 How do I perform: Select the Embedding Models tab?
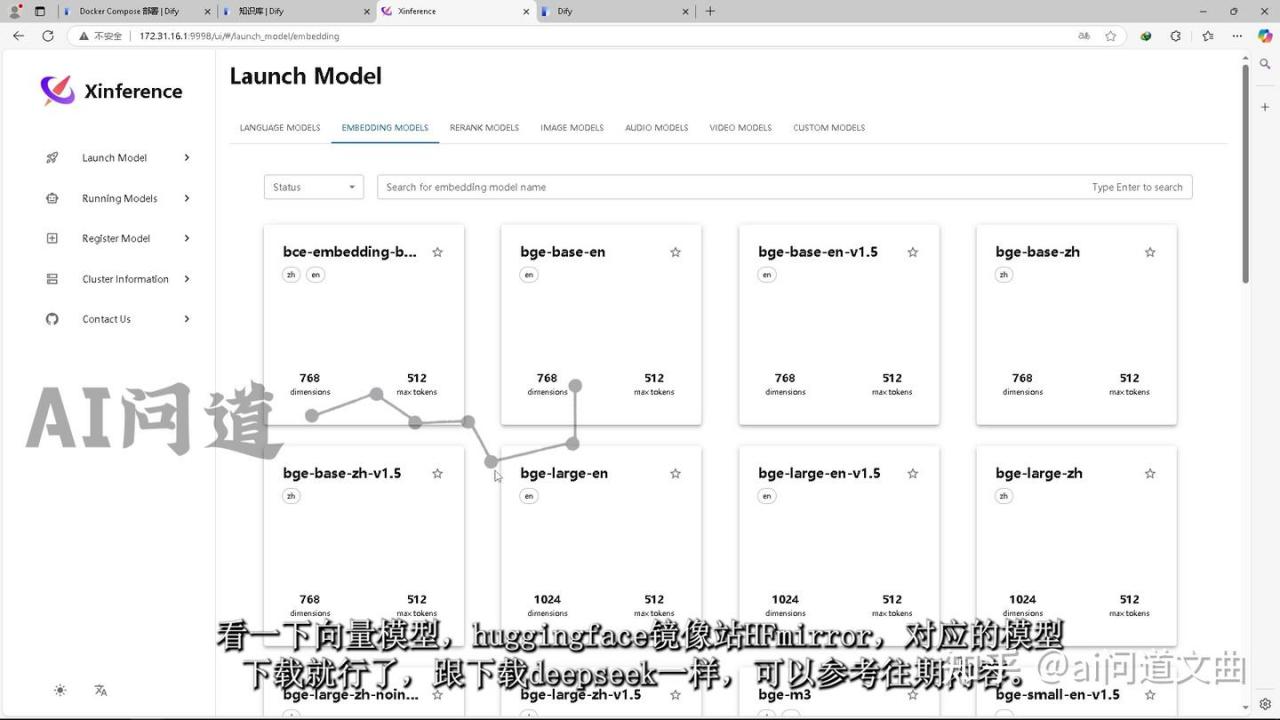tap(385, 128)
